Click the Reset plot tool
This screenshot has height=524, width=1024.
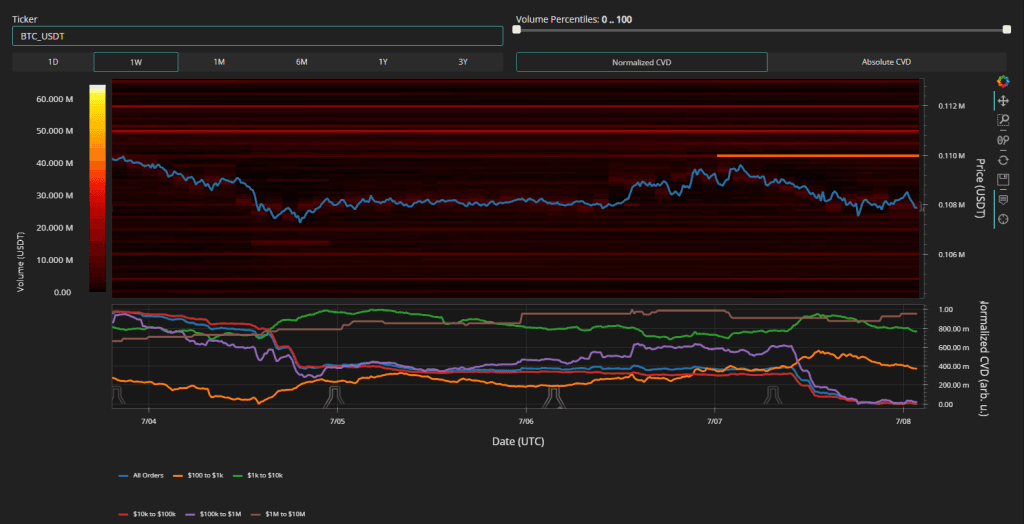click(1003, 159)
